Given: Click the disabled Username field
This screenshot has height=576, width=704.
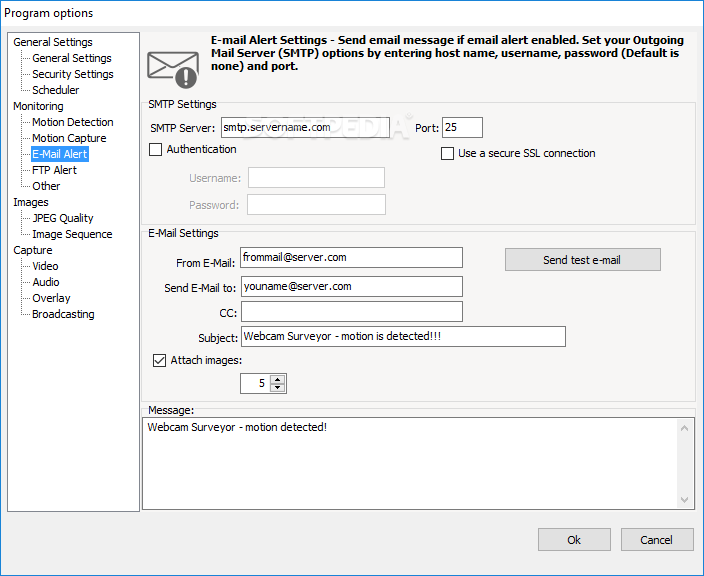Looking at the screenshot, I should pyautogui.click(x=317, y=178).
